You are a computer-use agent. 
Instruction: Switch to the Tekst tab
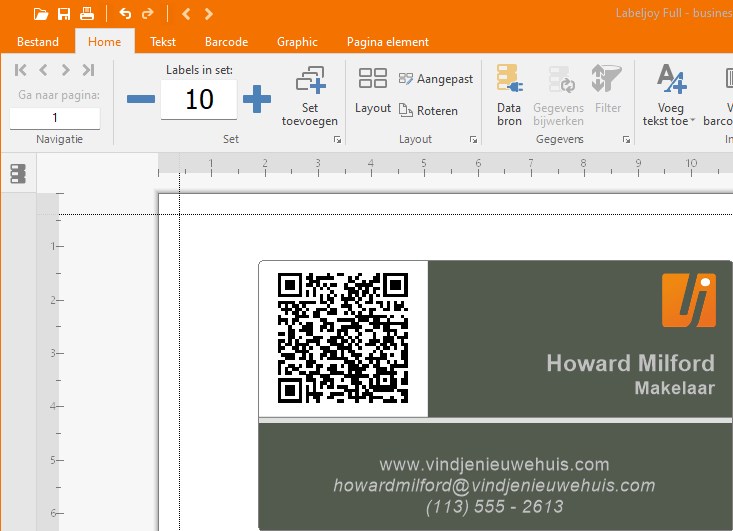(x=163, y=42)
